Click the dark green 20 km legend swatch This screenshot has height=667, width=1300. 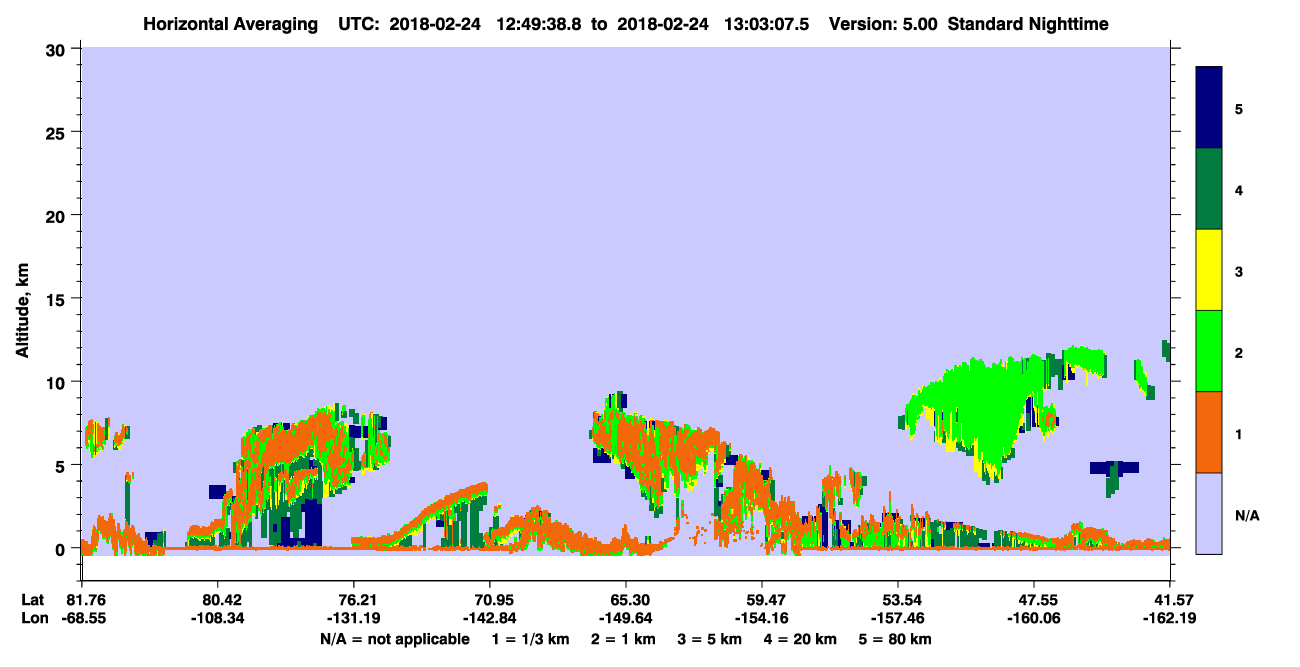pos(1209,189)
